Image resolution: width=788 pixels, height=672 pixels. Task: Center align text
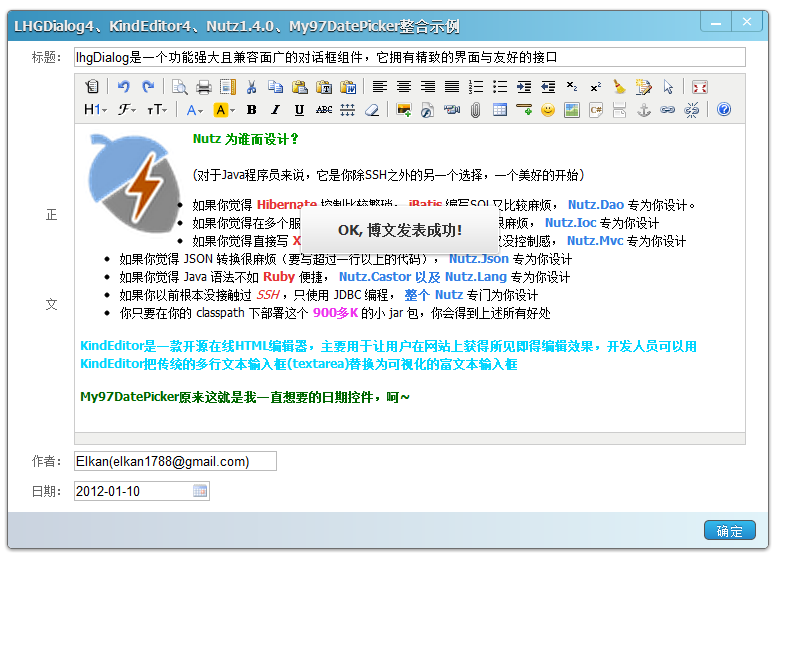point(404,87)
